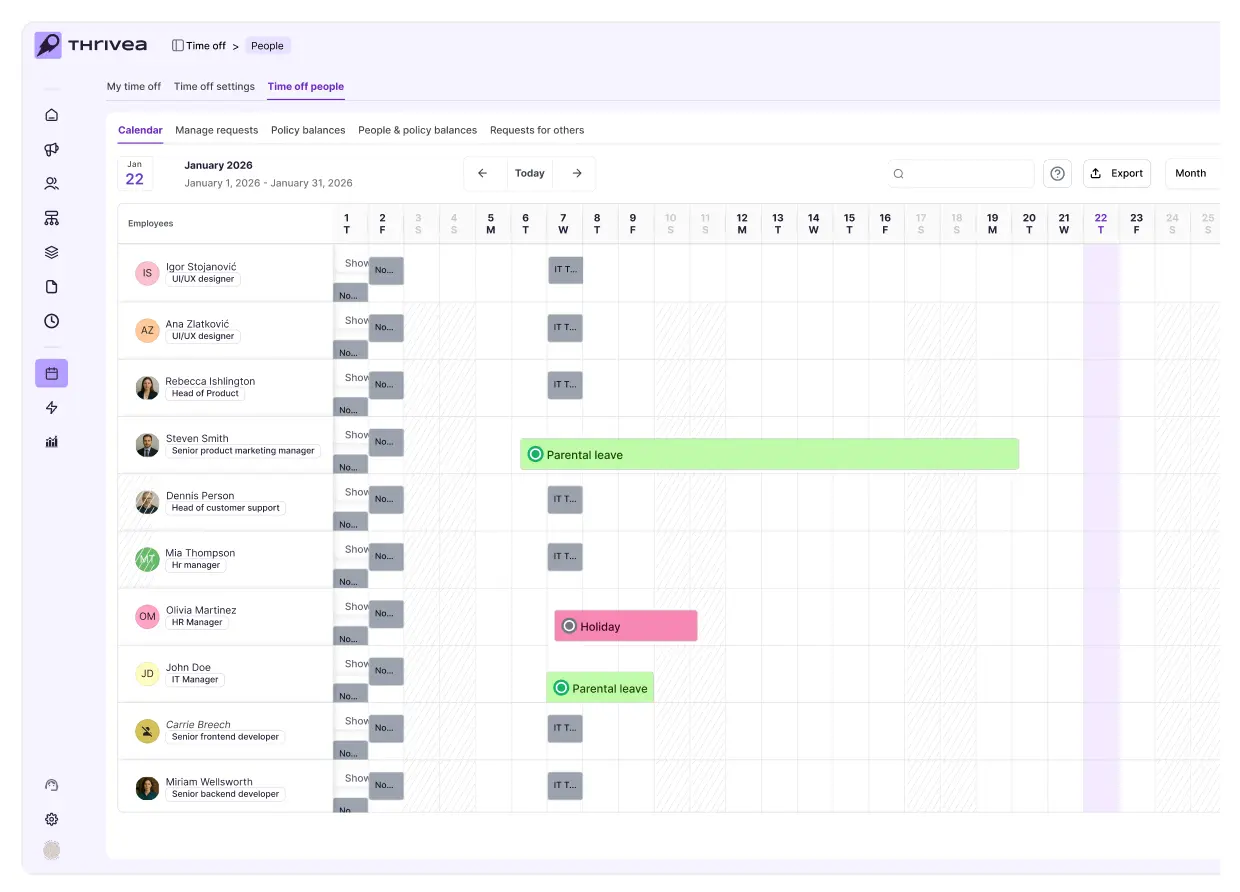
Task: Switch to the Manage requests tab
Action: (216, 130)
